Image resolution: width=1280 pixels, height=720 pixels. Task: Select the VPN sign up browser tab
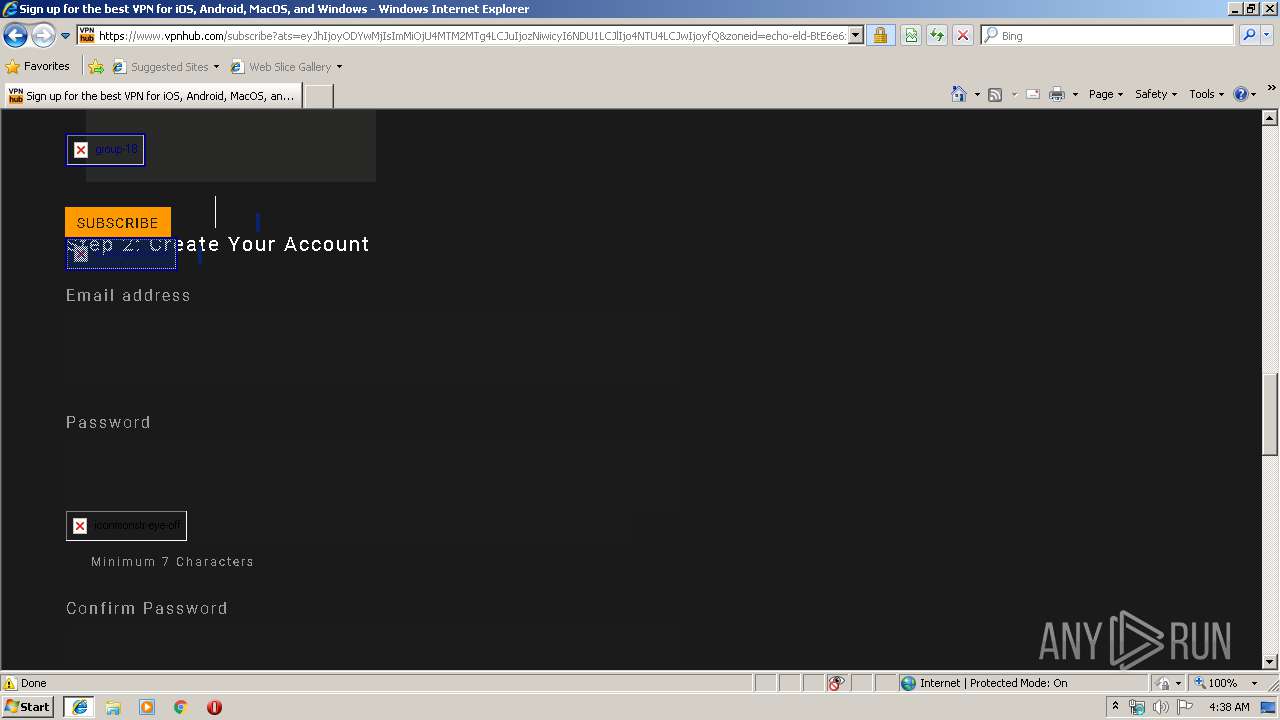click(152, 96)
